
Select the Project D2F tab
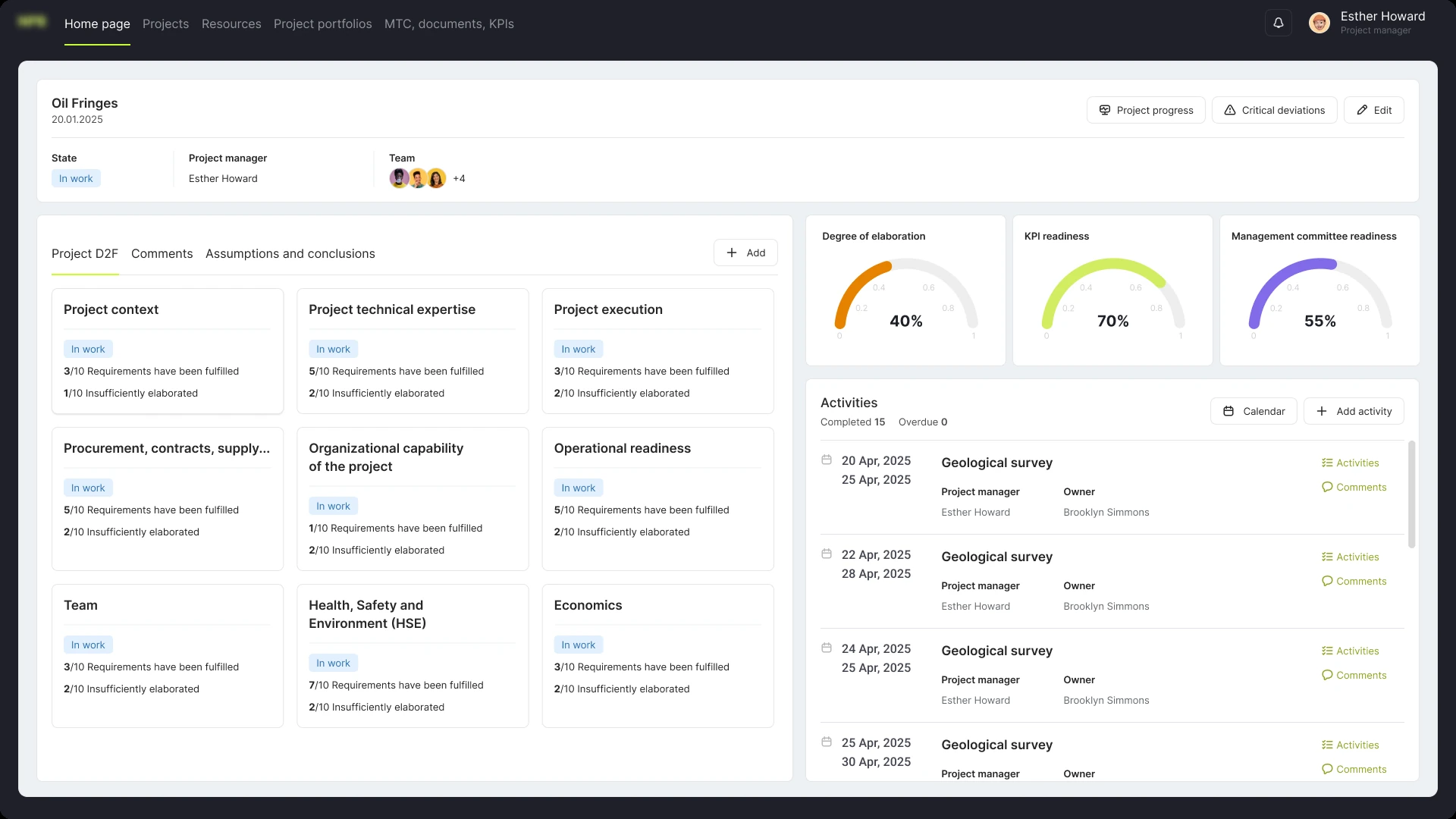85,254
